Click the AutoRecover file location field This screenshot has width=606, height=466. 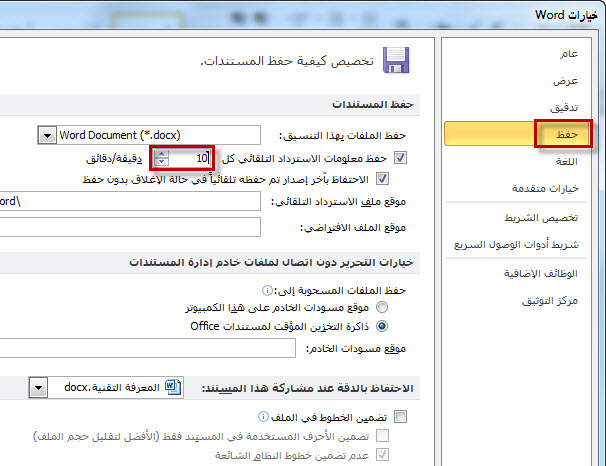[x=130, y=201]
